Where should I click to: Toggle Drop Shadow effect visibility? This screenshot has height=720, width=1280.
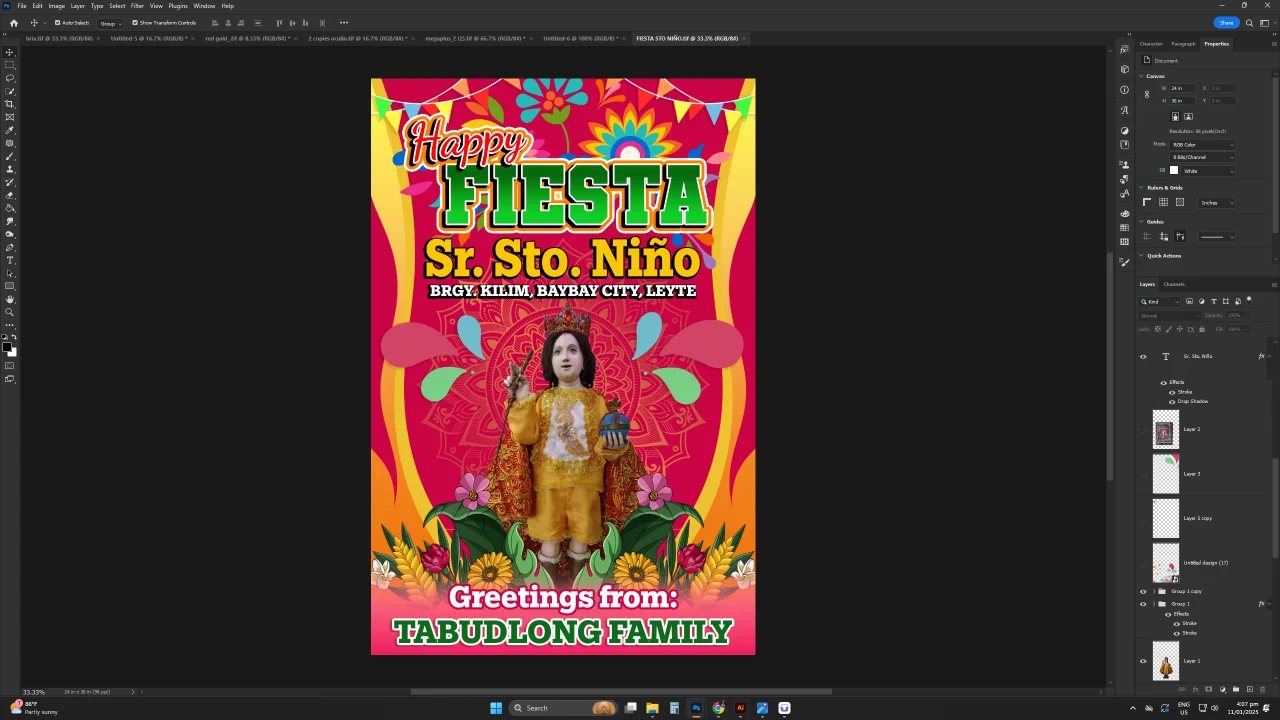pyautogui.click(x=1172, y=402)
